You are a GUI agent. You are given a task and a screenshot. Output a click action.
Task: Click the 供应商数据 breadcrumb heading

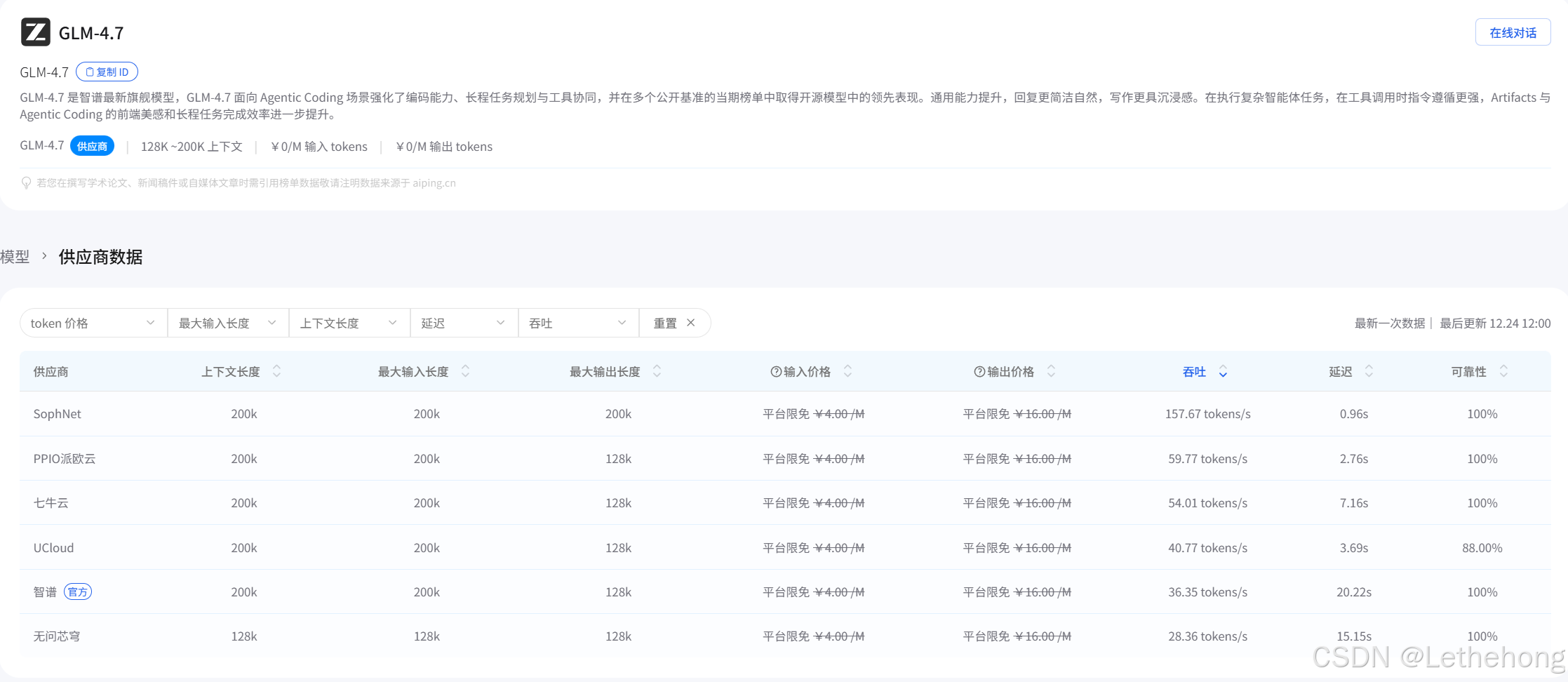[100, 257]
